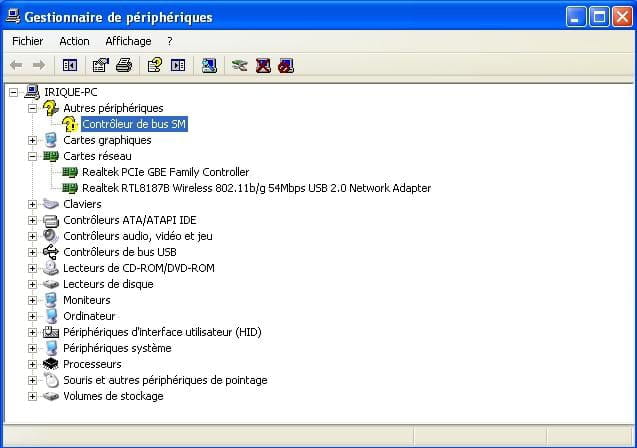
Task: Open the Fichier menu
Action: (28, 41)
